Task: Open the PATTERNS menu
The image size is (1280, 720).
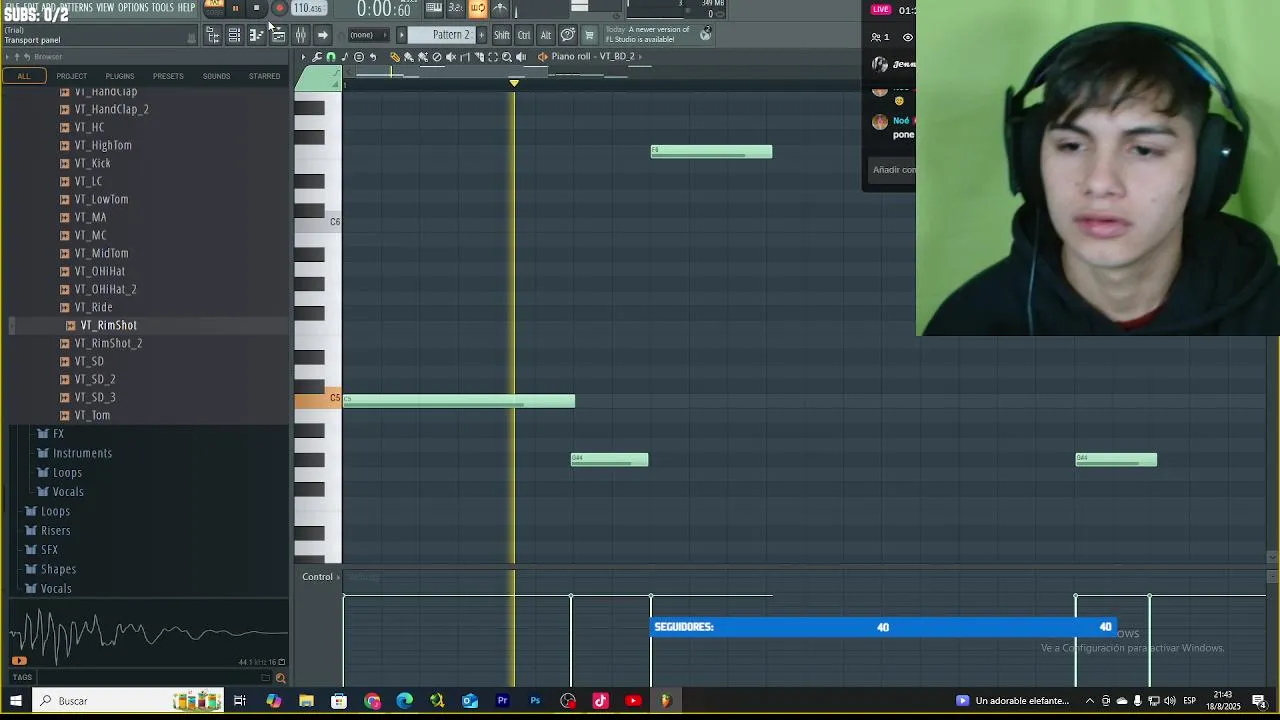Action: click(x=76, y=8)
